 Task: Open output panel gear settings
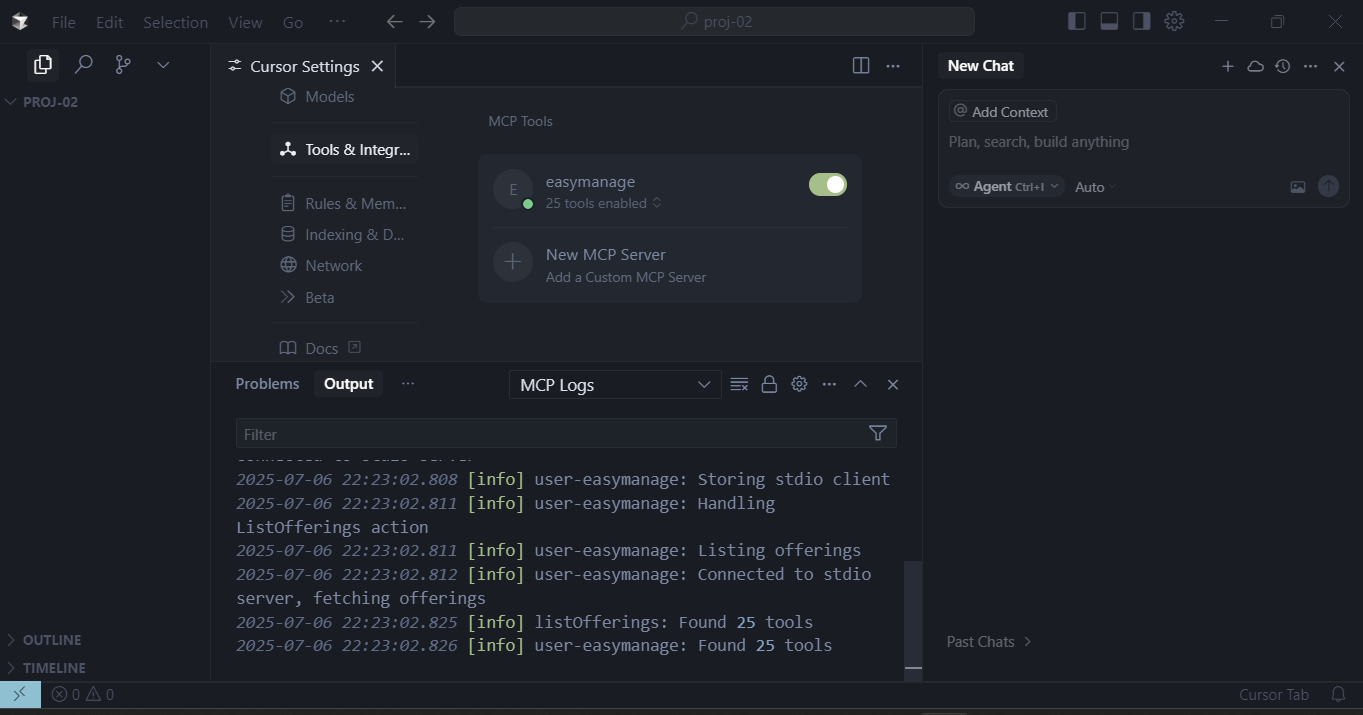(799, 384)
